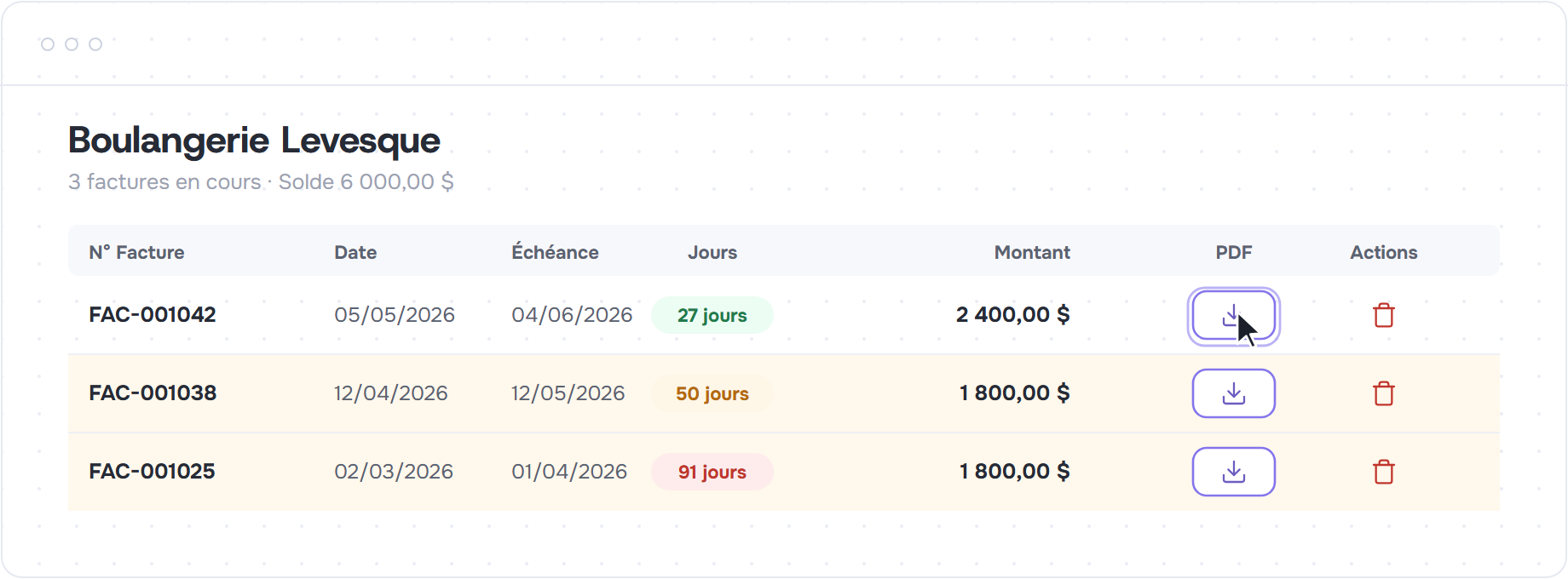
Task: Select invoice number FAC-001042
Action: [x=153, y=315]
